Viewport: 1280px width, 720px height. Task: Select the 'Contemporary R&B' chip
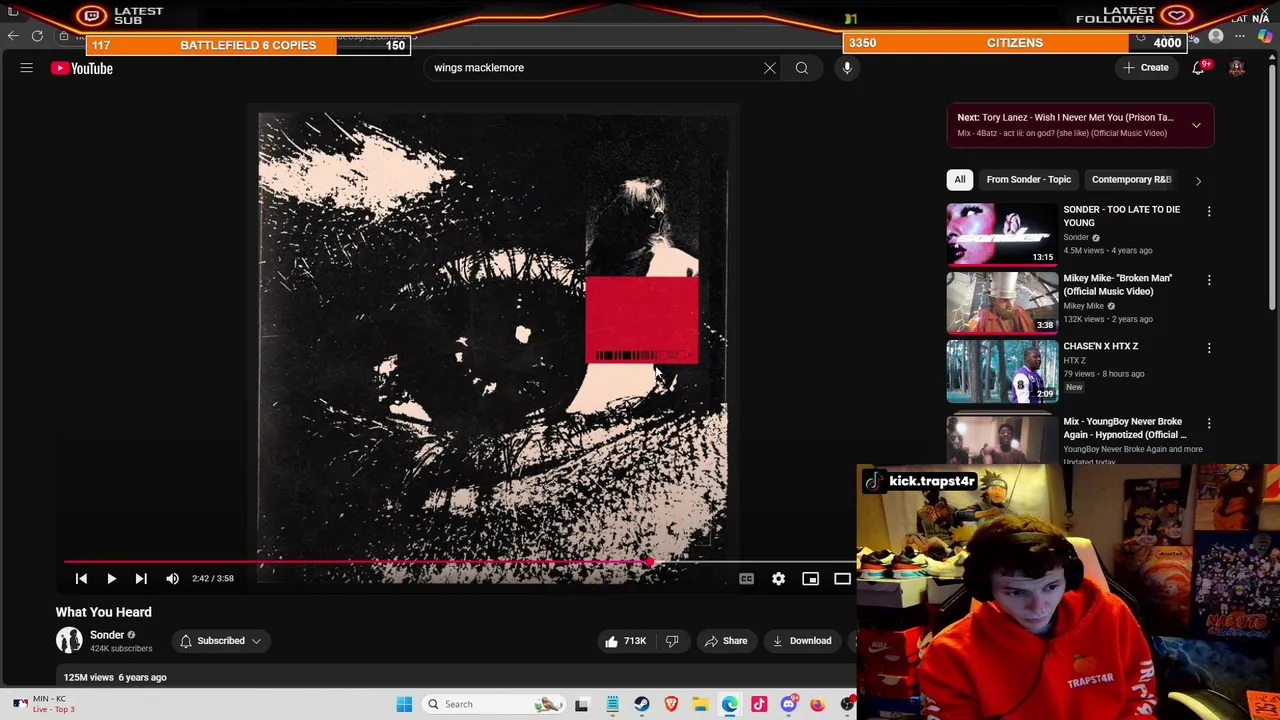click(x=1131, y=180)
